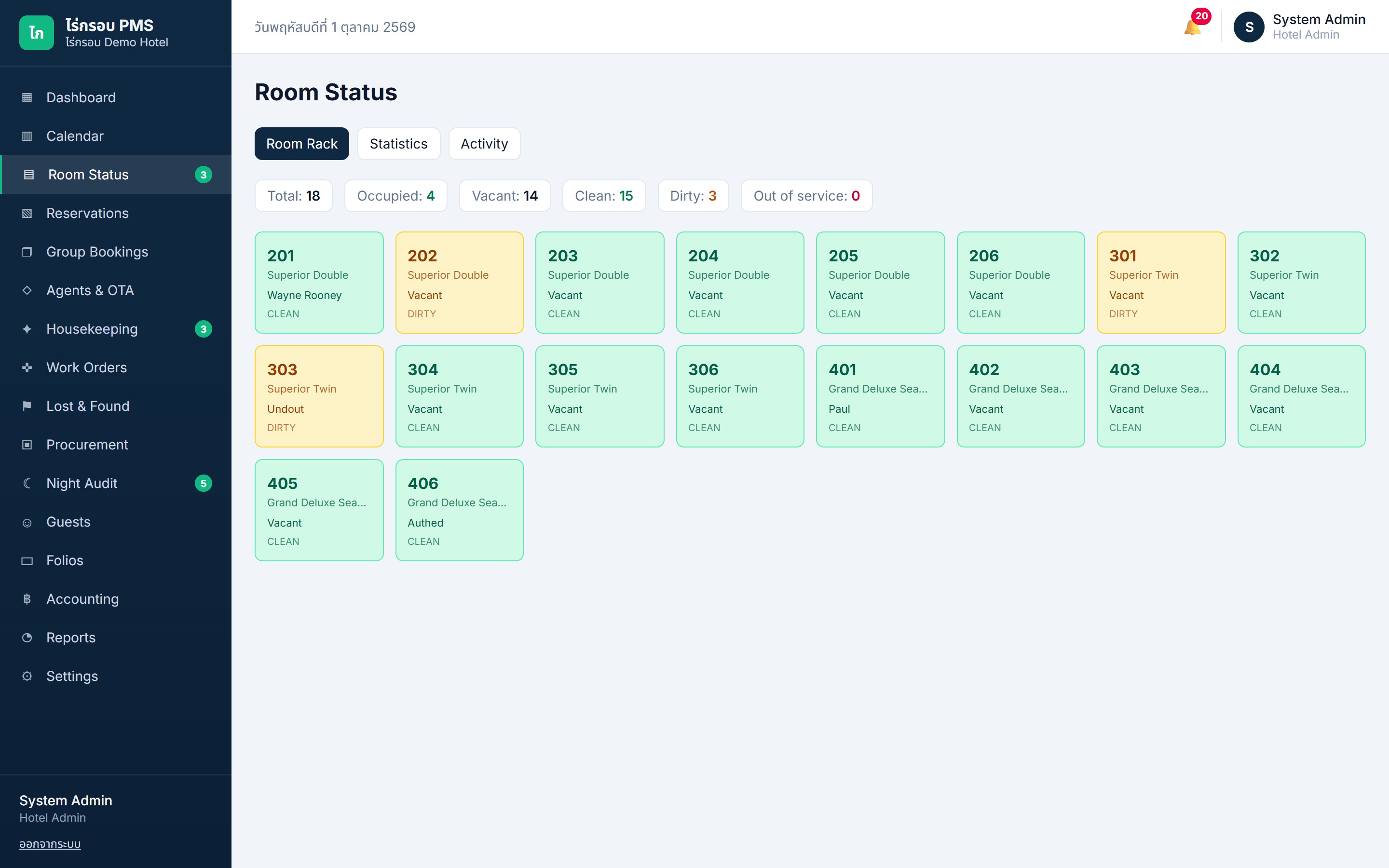The height and width of the screenshot is (868, 1389).
Task: Open room 404 Grand Deluxe card
Action: click(1302, 396)
